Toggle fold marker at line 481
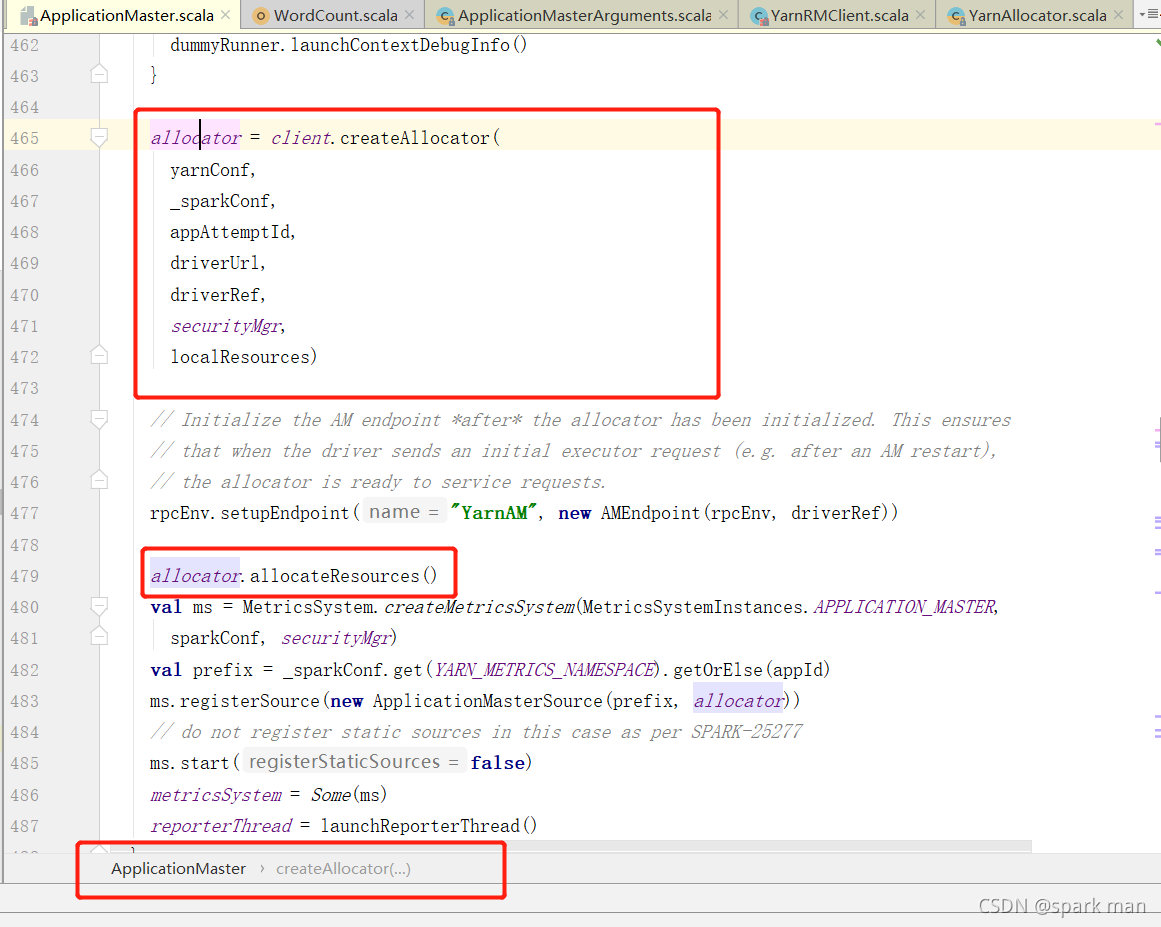This screenshot has width=1161, height=927. point(98,637)
